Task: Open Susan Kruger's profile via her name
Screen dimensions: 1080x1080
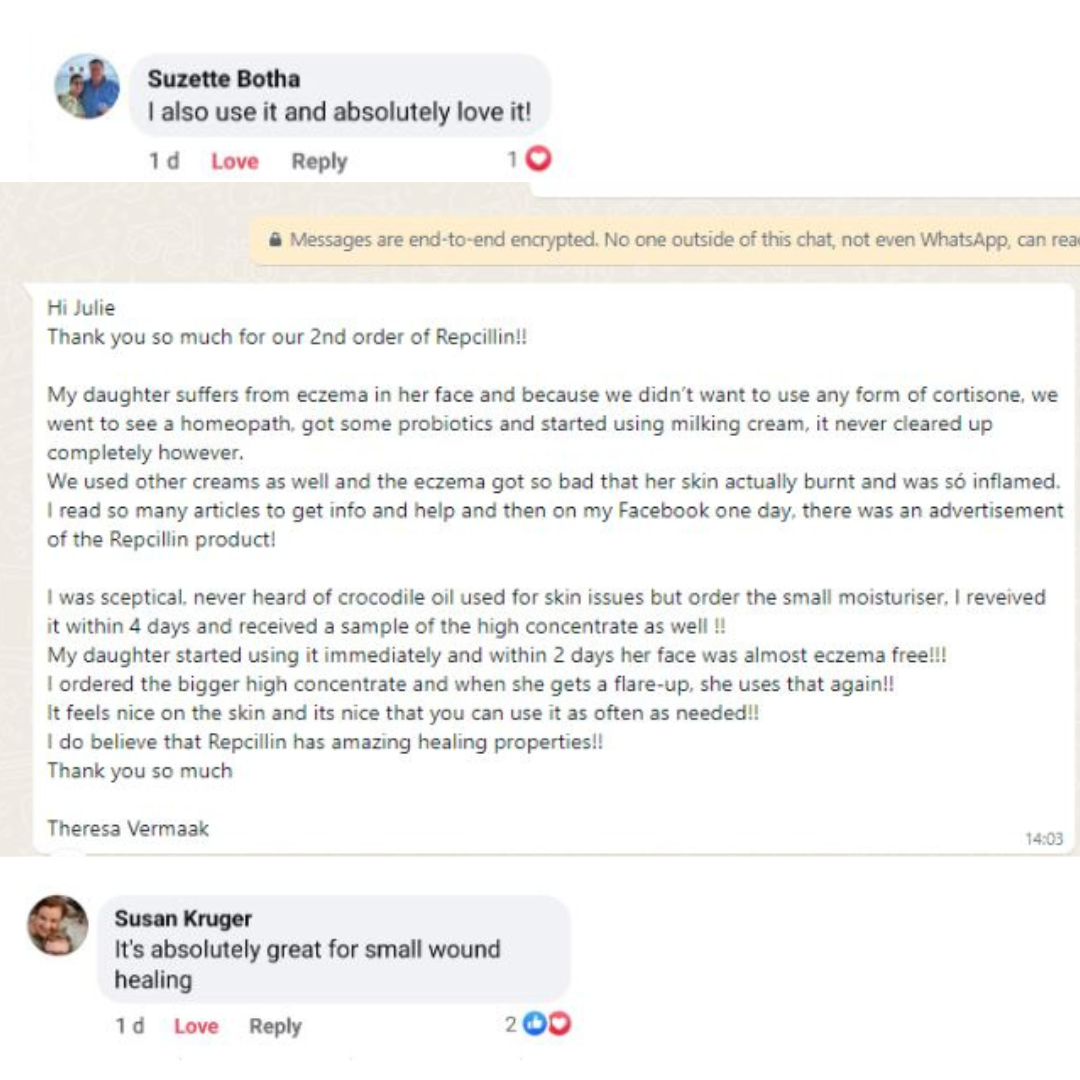Action: click(x=183, y=918)
